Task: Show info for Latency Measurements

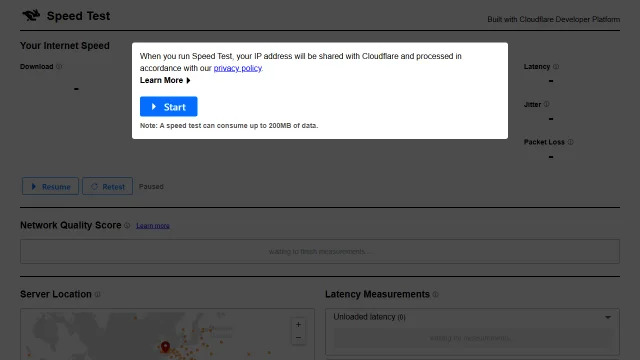Action: (436, 294)
